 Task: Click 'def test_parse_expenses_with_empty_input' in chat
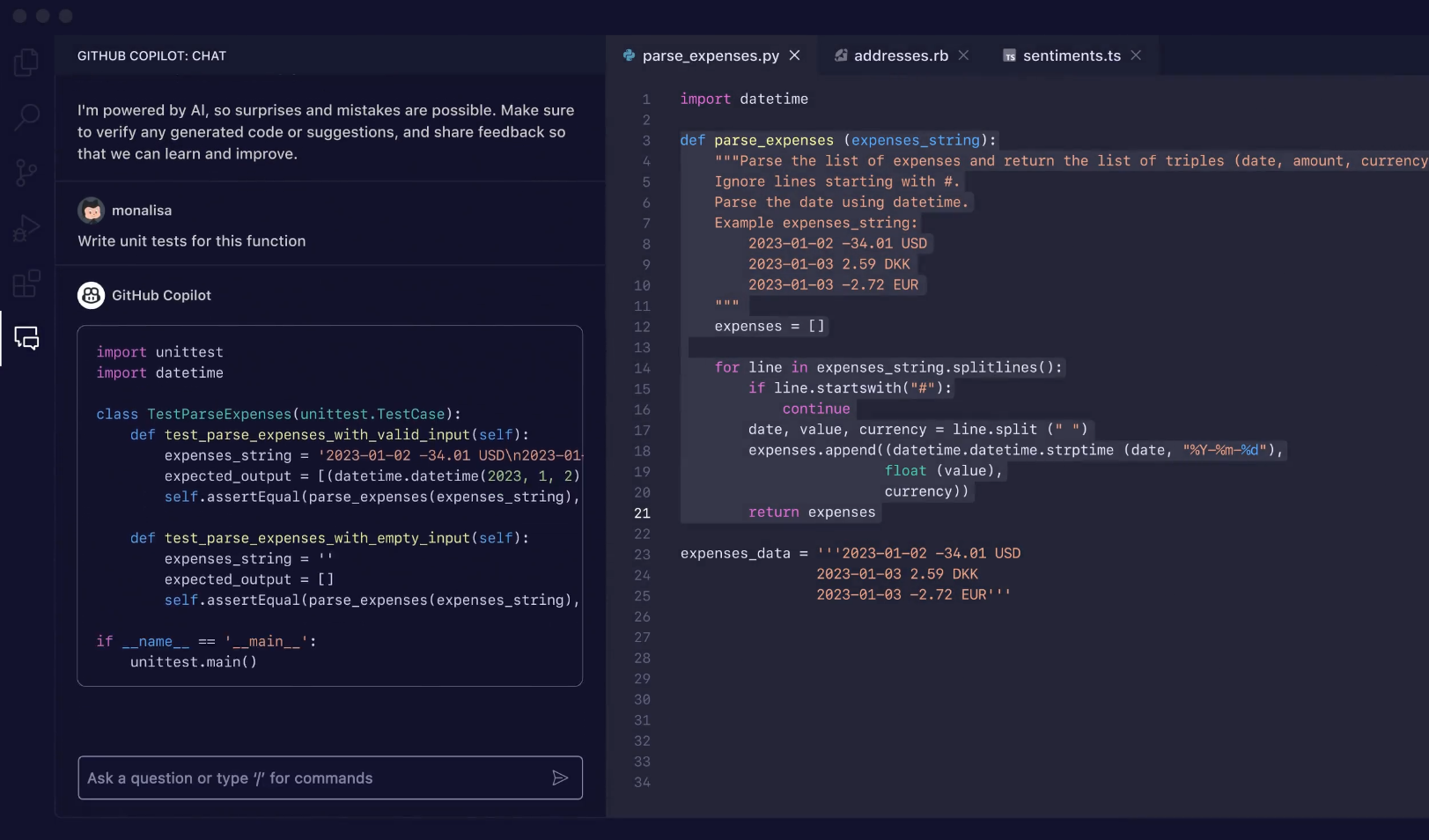329,538
